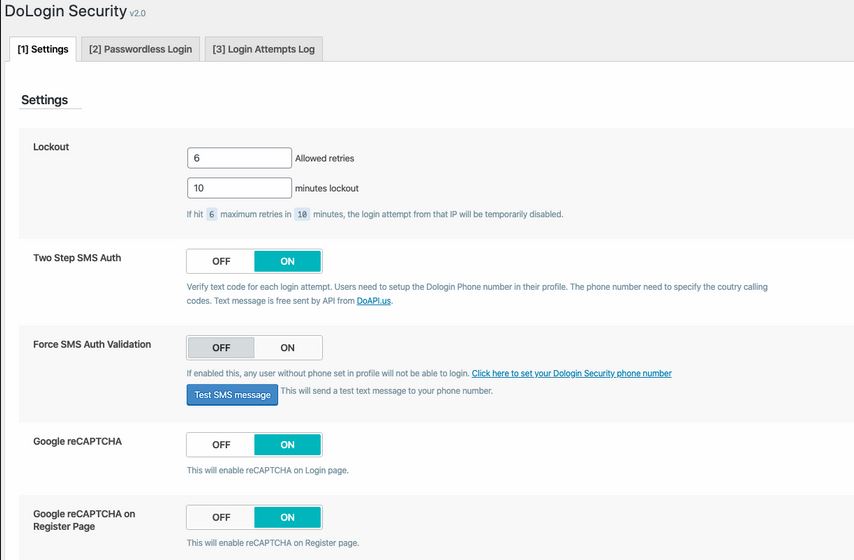Click the Settings section heading
The height and width of the screenshot is (560, 854).
pyautogui.click(x=45, y=100)
